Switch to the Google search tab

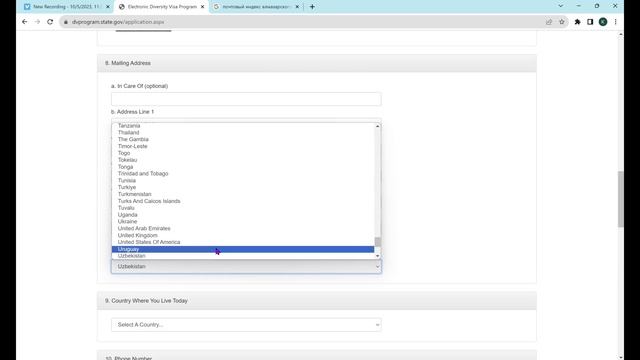pyautogui.click(x=257, y=7)
